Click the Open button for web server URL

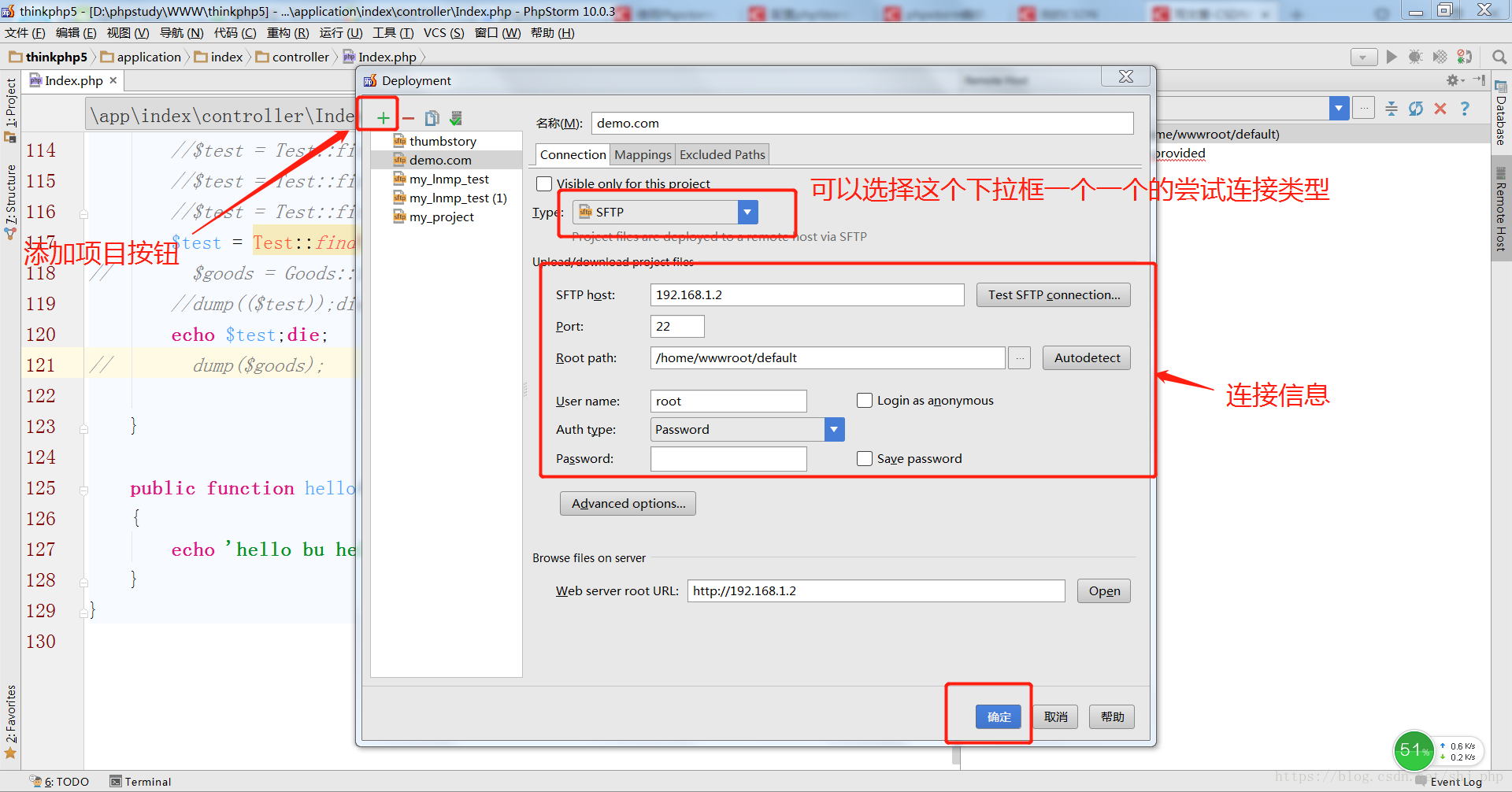tap(1104, 590)
